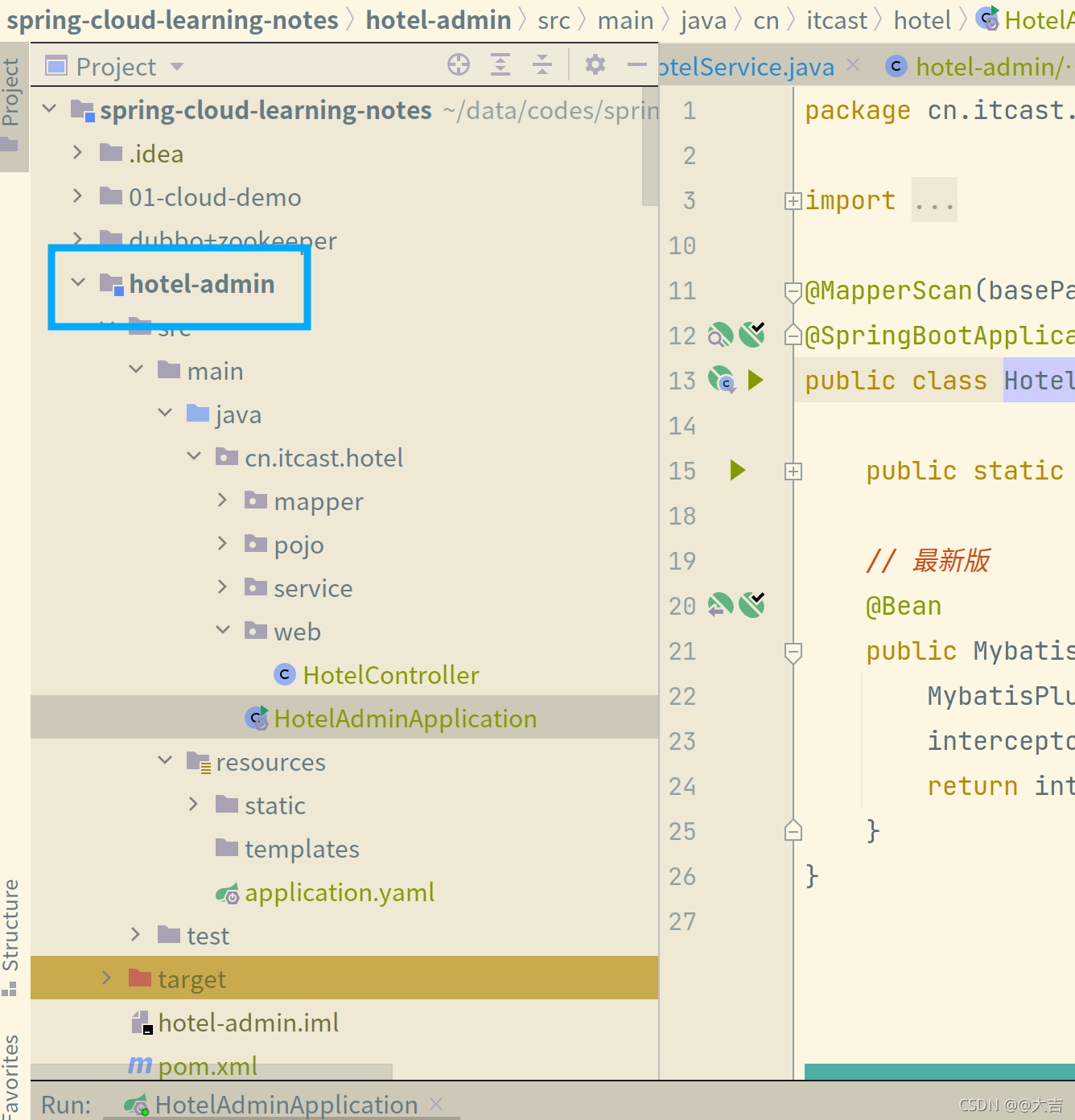1075x1120 pixels.
Task: Click itcast breadcrumb in navigation bar
Action: pyautogui.click(x=837, y=19)
